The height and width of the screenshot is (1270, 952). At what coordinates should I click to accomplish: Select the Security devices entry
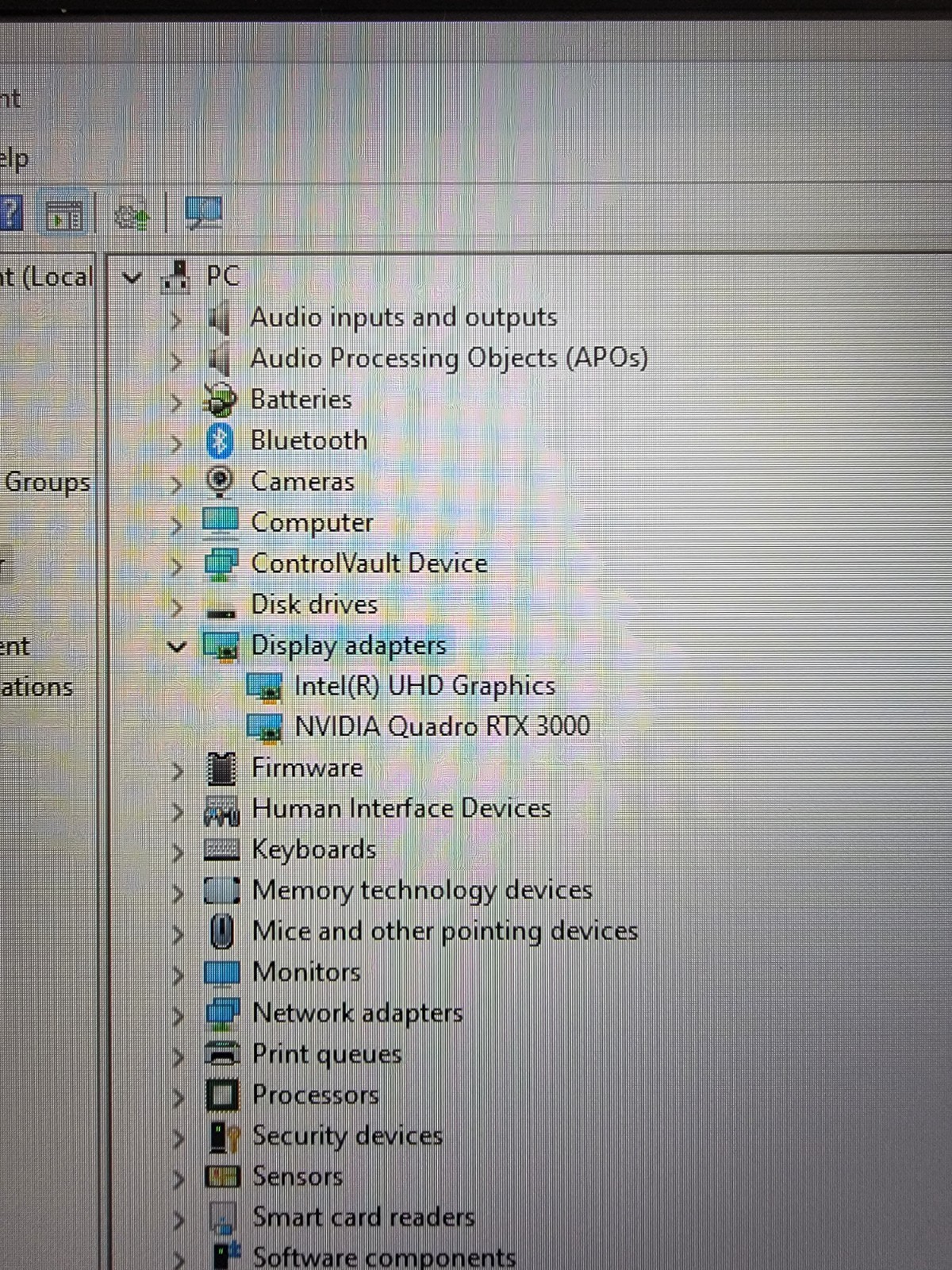pos(347,1136)
